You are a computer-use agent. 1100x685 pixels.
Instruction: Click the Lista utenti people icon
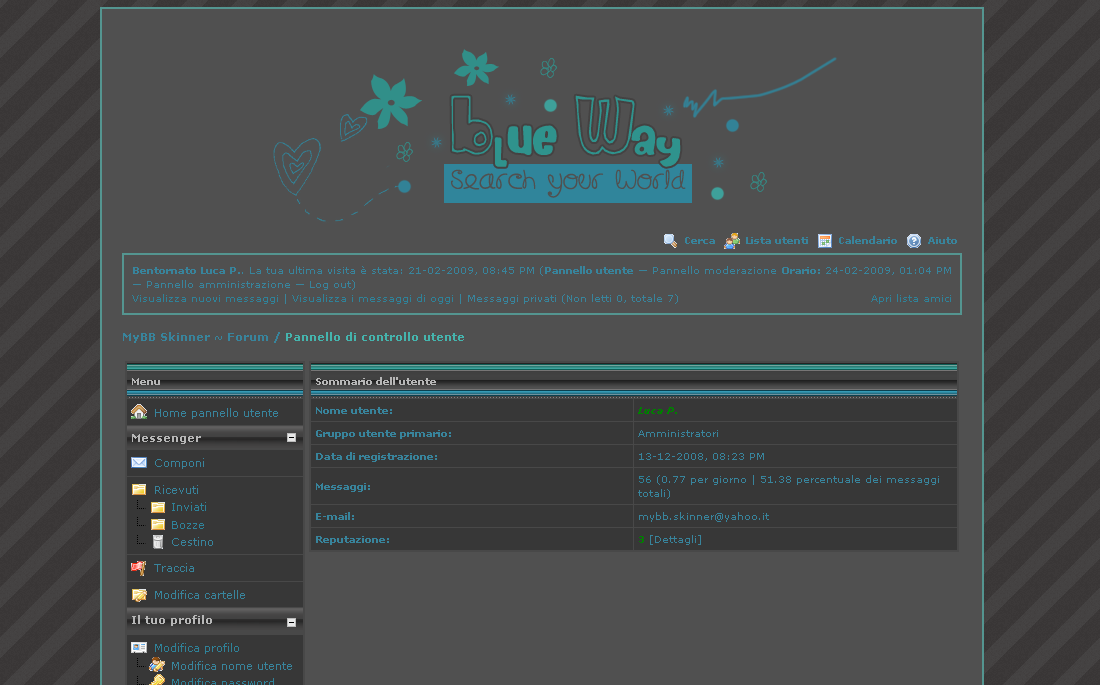tap(732, 241)
